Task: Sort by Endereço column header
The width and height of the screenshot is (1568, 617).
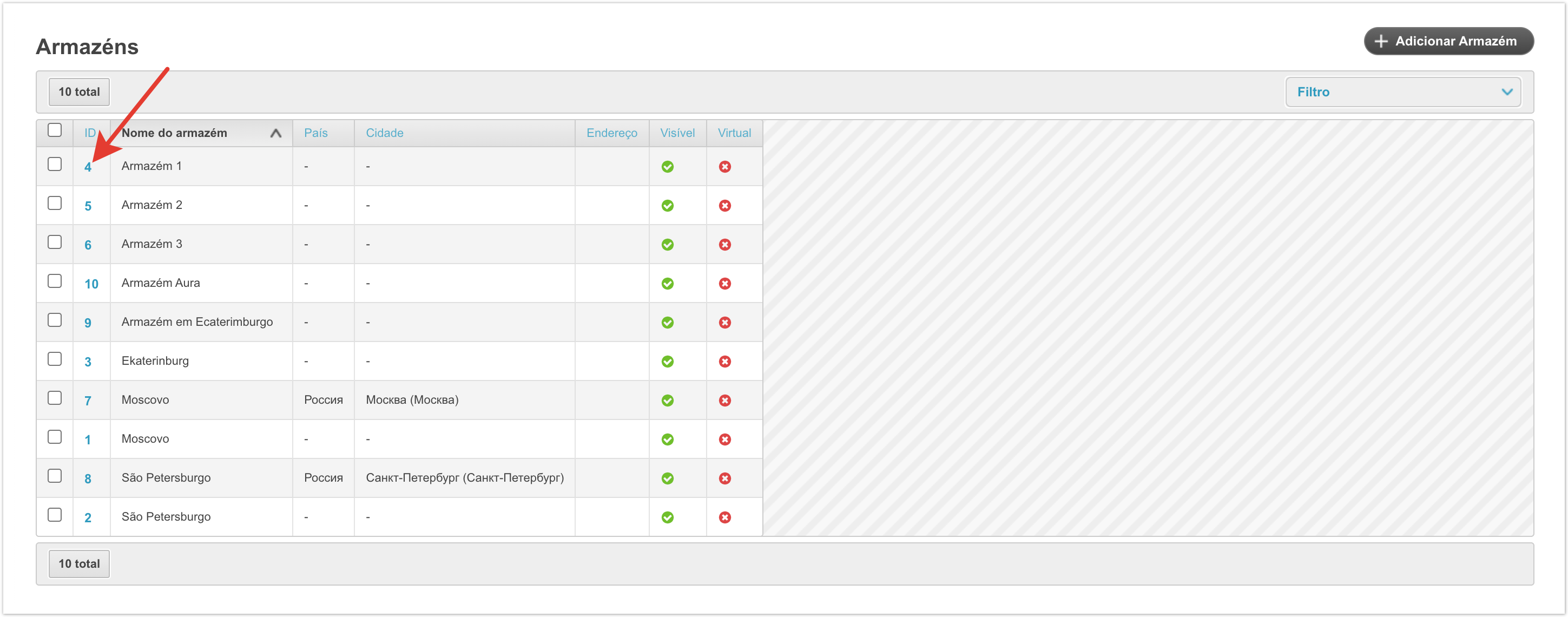Action: pos(611,133)
